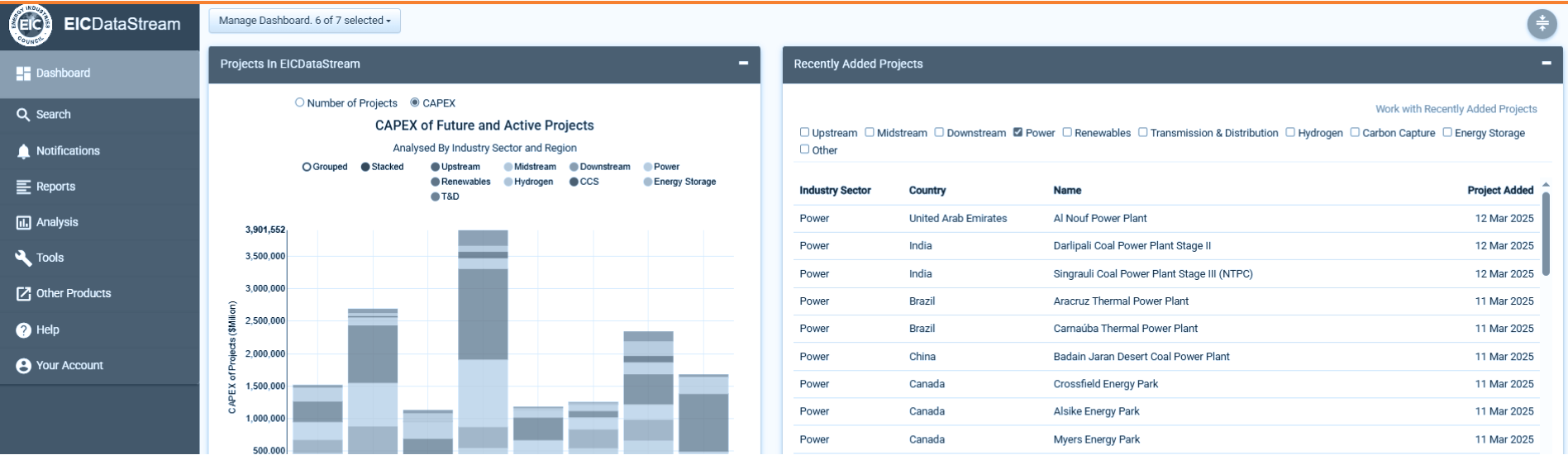Check the Hydrogen filter checkbox

[x=1290, y=132]
